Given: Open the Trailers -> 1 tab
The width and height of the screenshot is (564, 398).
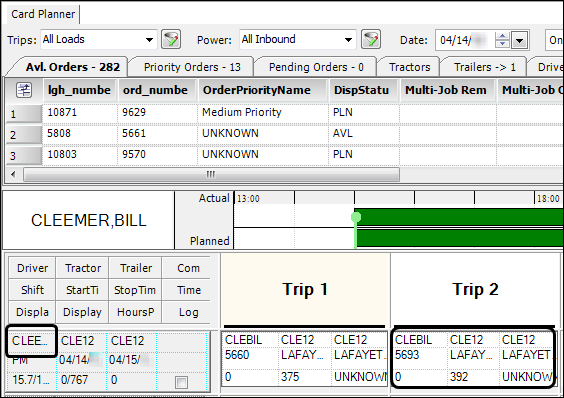Looking at the screenshot, I should pyautogui.click(x=485, y=67).
